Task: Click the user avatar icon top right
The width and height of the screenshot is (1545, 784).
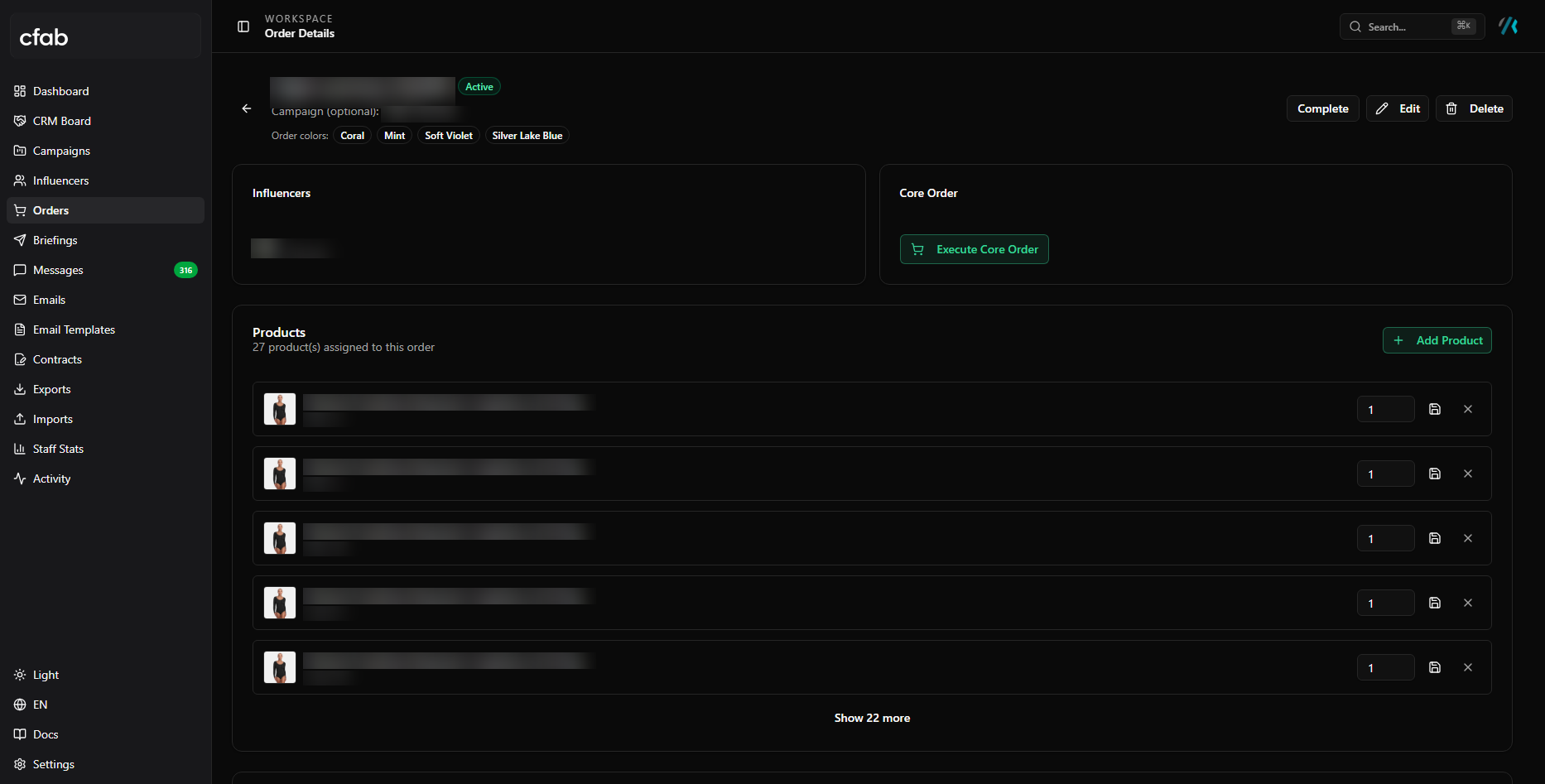Action: point(1509,26)
